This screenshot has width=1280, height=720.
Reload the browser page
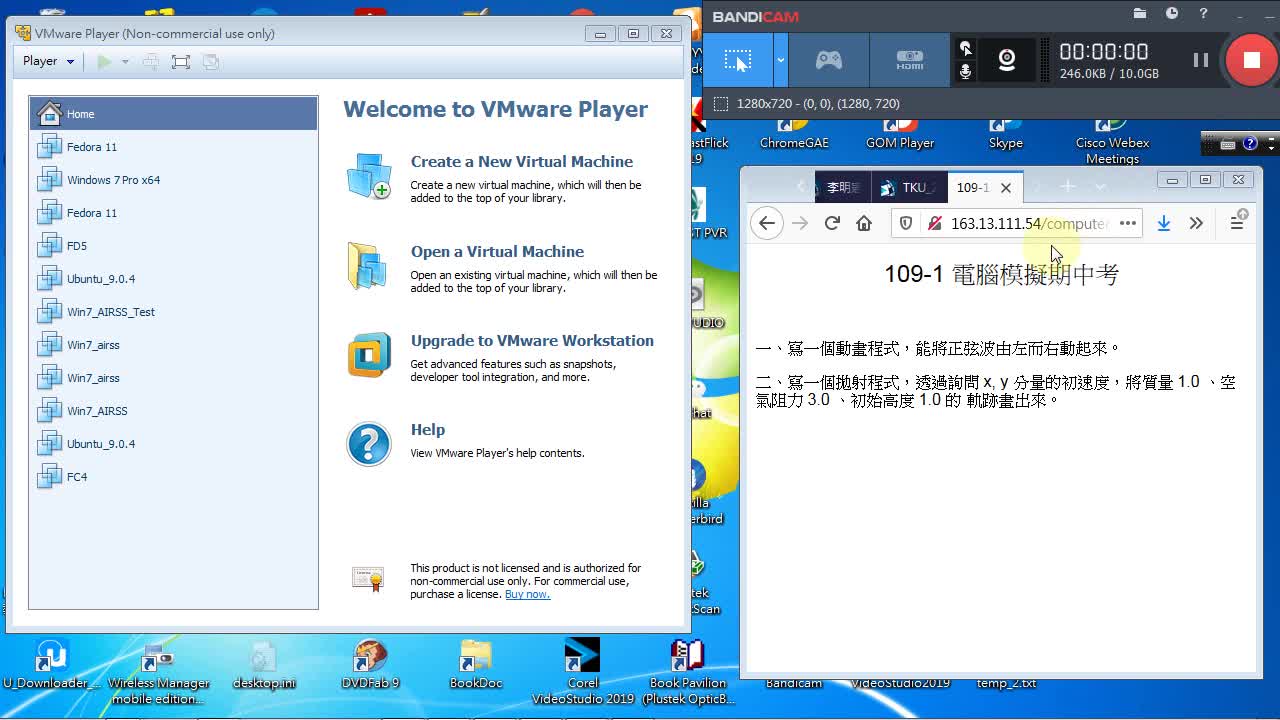pos(832,223)
